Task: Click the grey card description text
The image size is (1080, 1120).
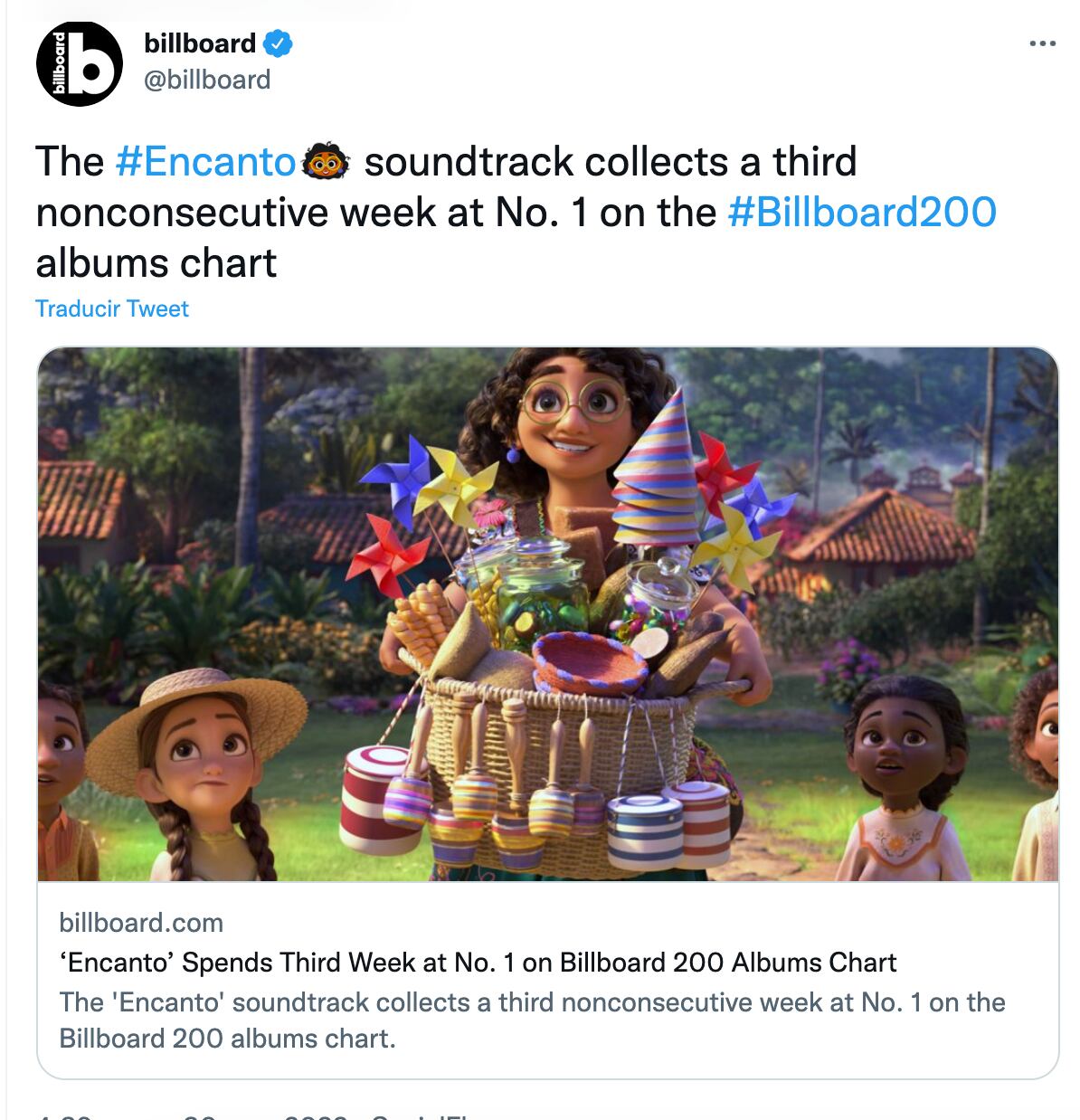Action: (532, 1020)
